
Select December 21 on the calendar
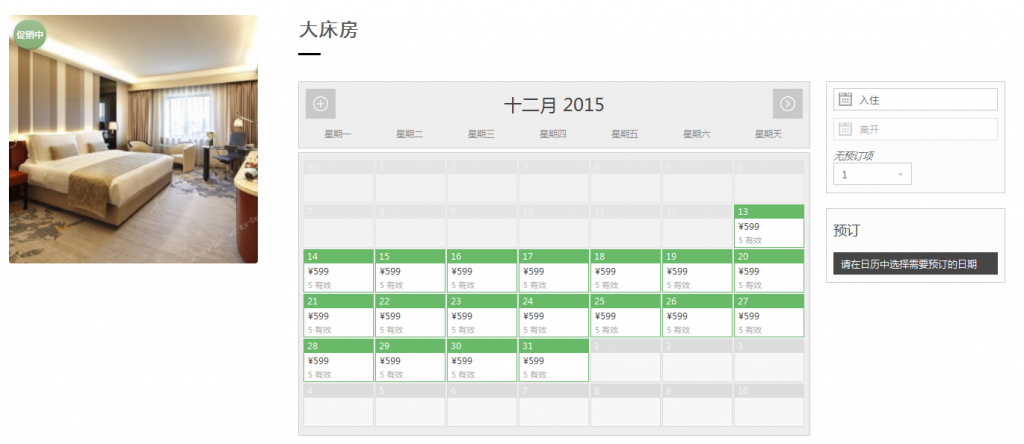338,316
